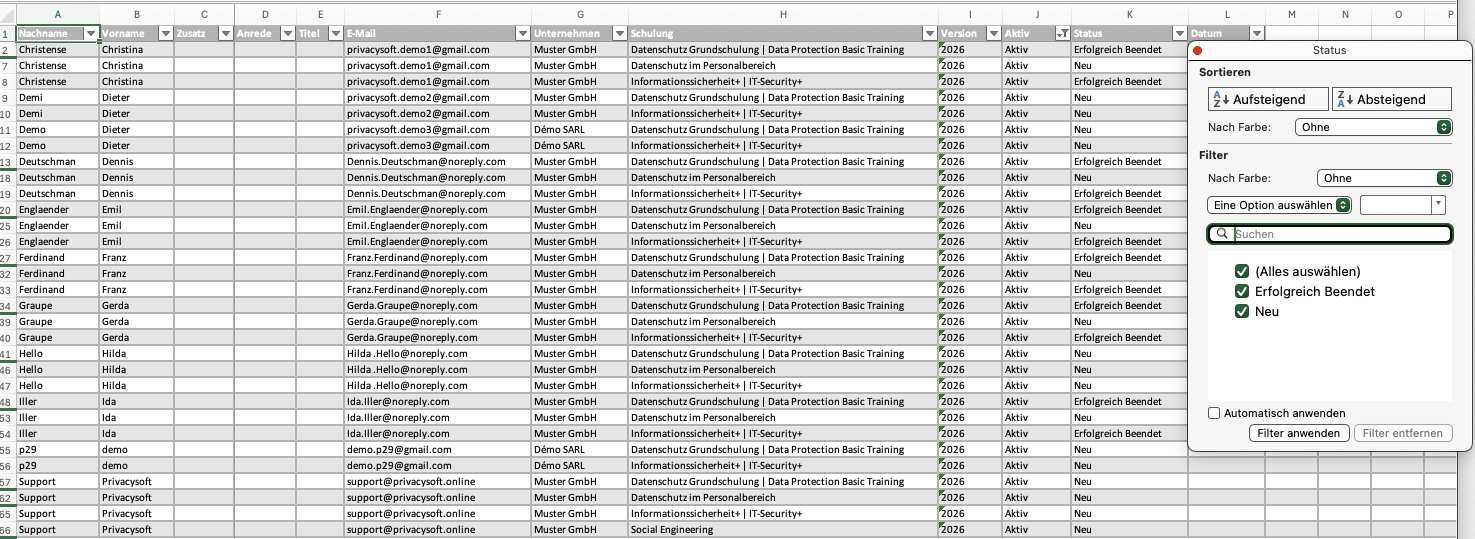Open the E-Mail column filter arrow
This screenshot has width=1475, height=539.
pyautogui.click(x=522, y=34)
